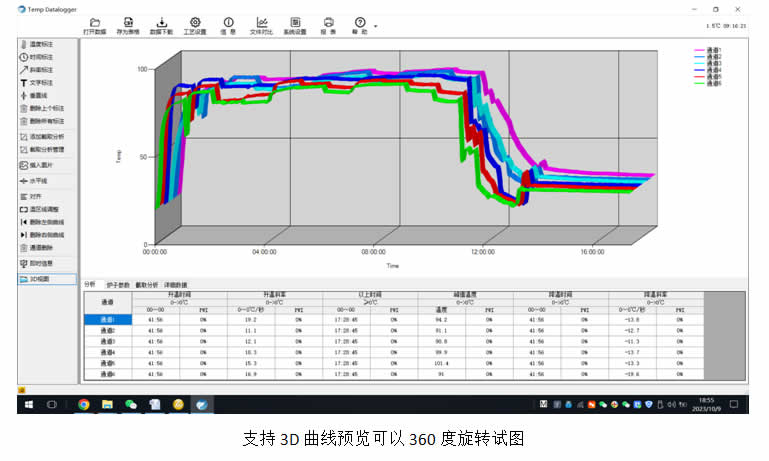Open the Windows Start menu
This screenshot has height=461, width=769.
point(29,404)
